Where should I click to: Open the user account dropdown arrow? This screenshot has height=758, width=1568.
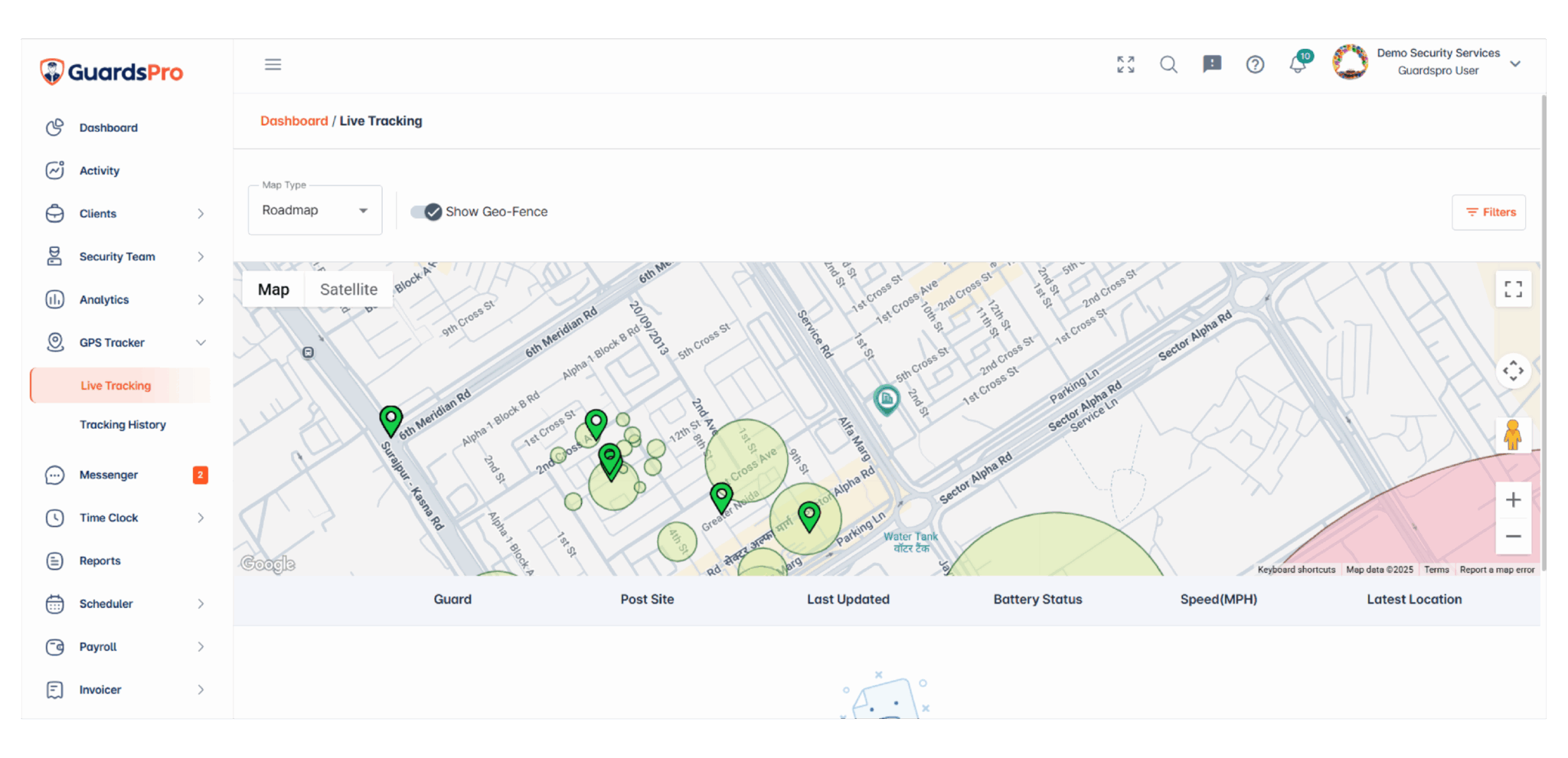(1515, 64)
